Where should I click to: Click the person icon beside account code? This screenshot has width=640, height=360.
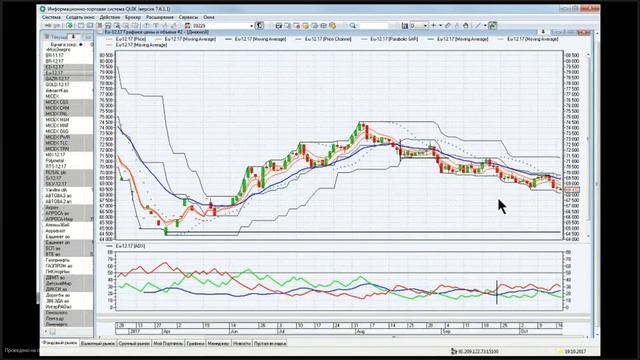click(188, 25)
